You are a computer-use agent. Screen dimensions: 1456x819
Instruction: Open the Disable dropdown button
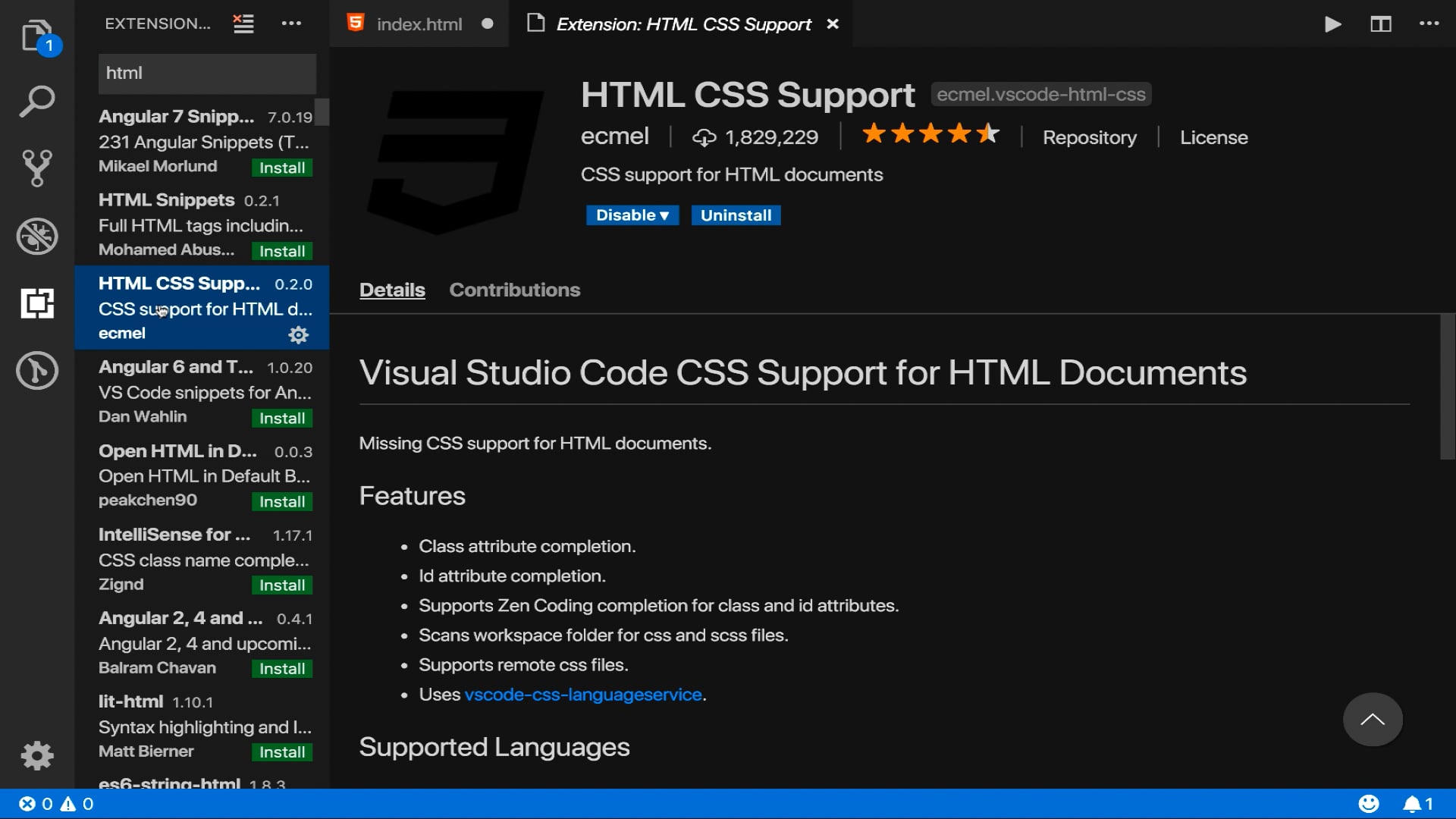tap(632, 215)
